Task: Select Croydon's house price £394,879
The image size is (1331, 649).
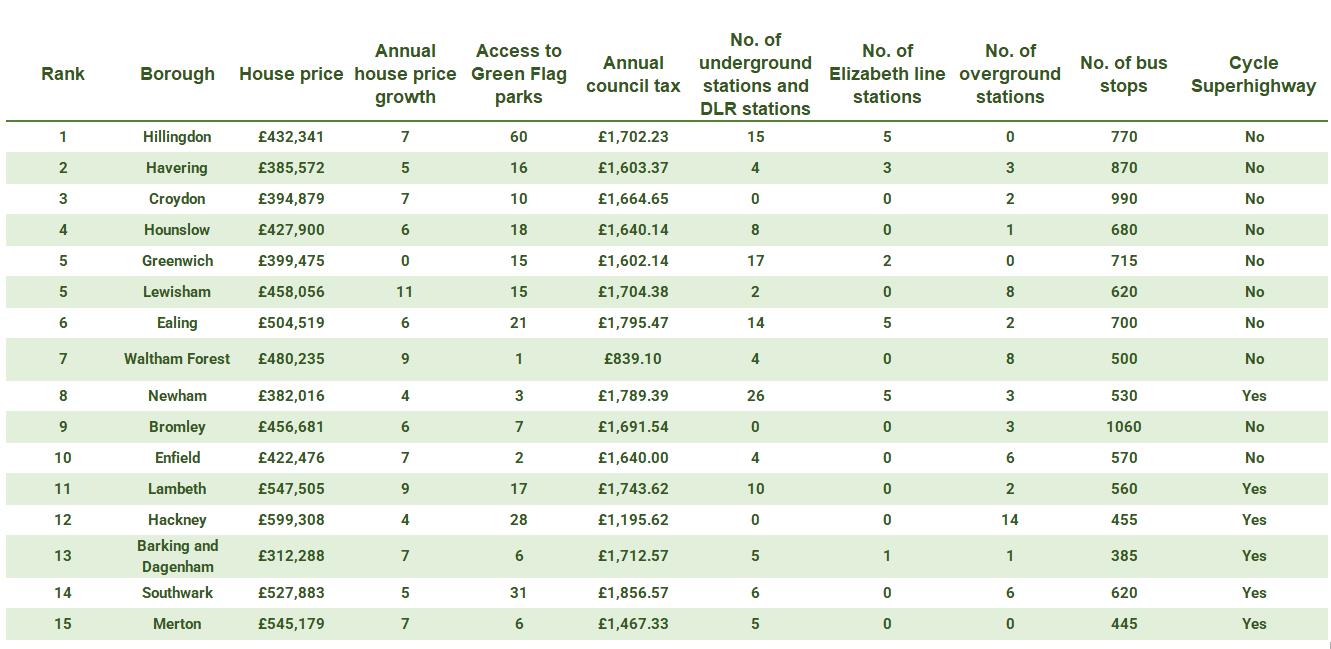Action: pyautogui.click(x=291, y=199)
